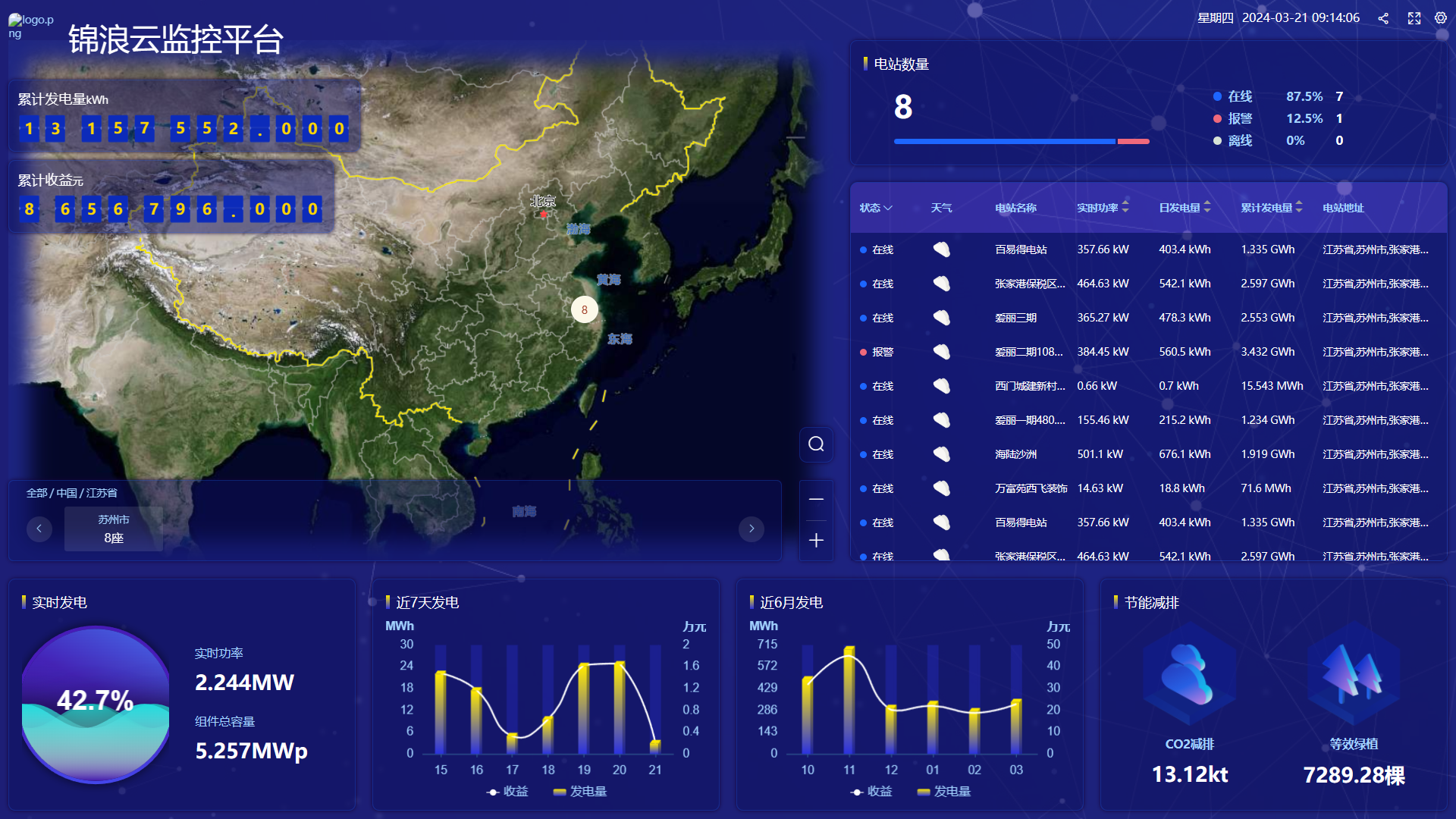Click next arrow in region carousel
The image size is (1456, 819).
(752, 529)
